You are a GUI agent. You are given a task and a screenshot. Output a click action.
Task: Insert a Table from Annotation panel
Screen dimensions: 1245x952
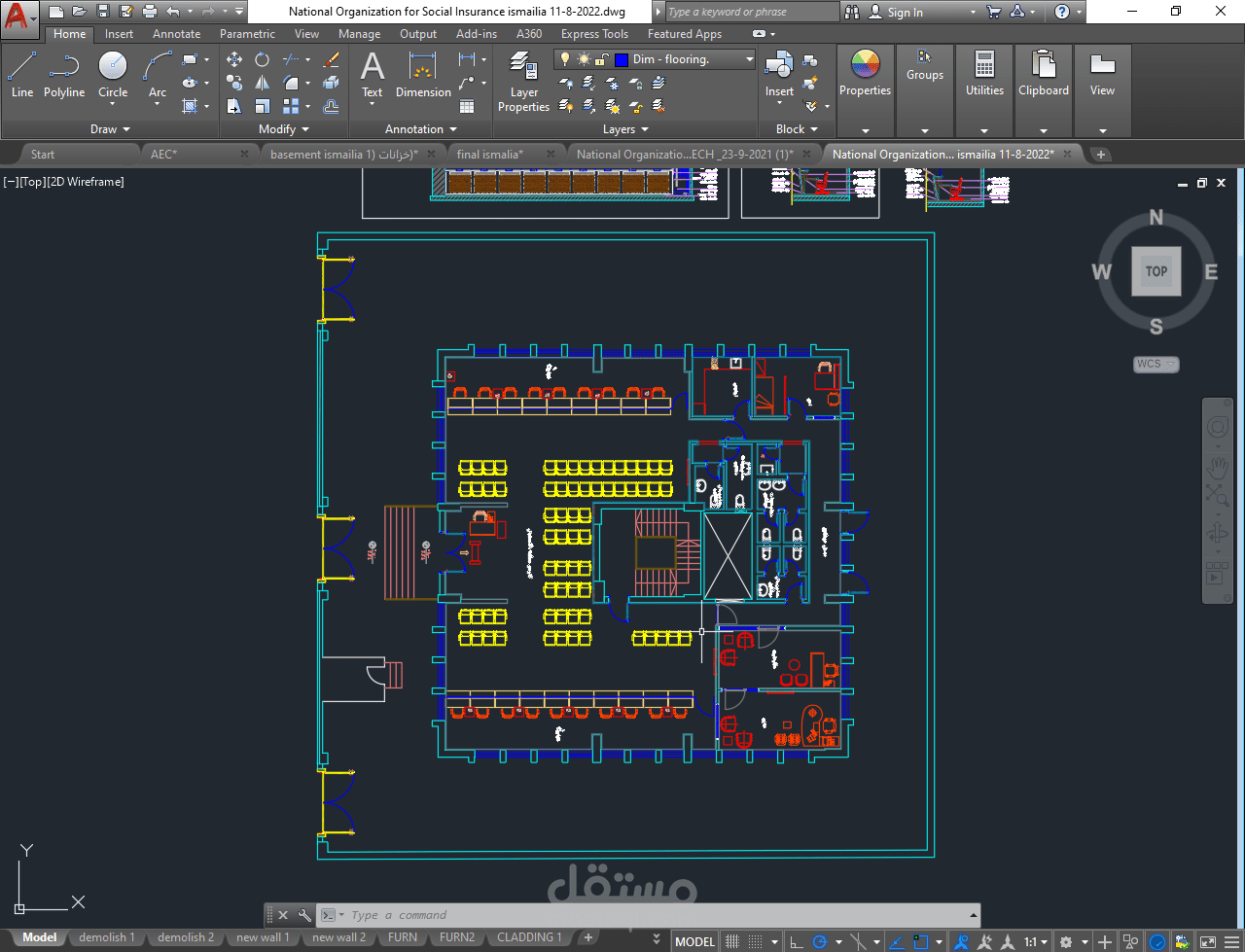coord(467,106)
